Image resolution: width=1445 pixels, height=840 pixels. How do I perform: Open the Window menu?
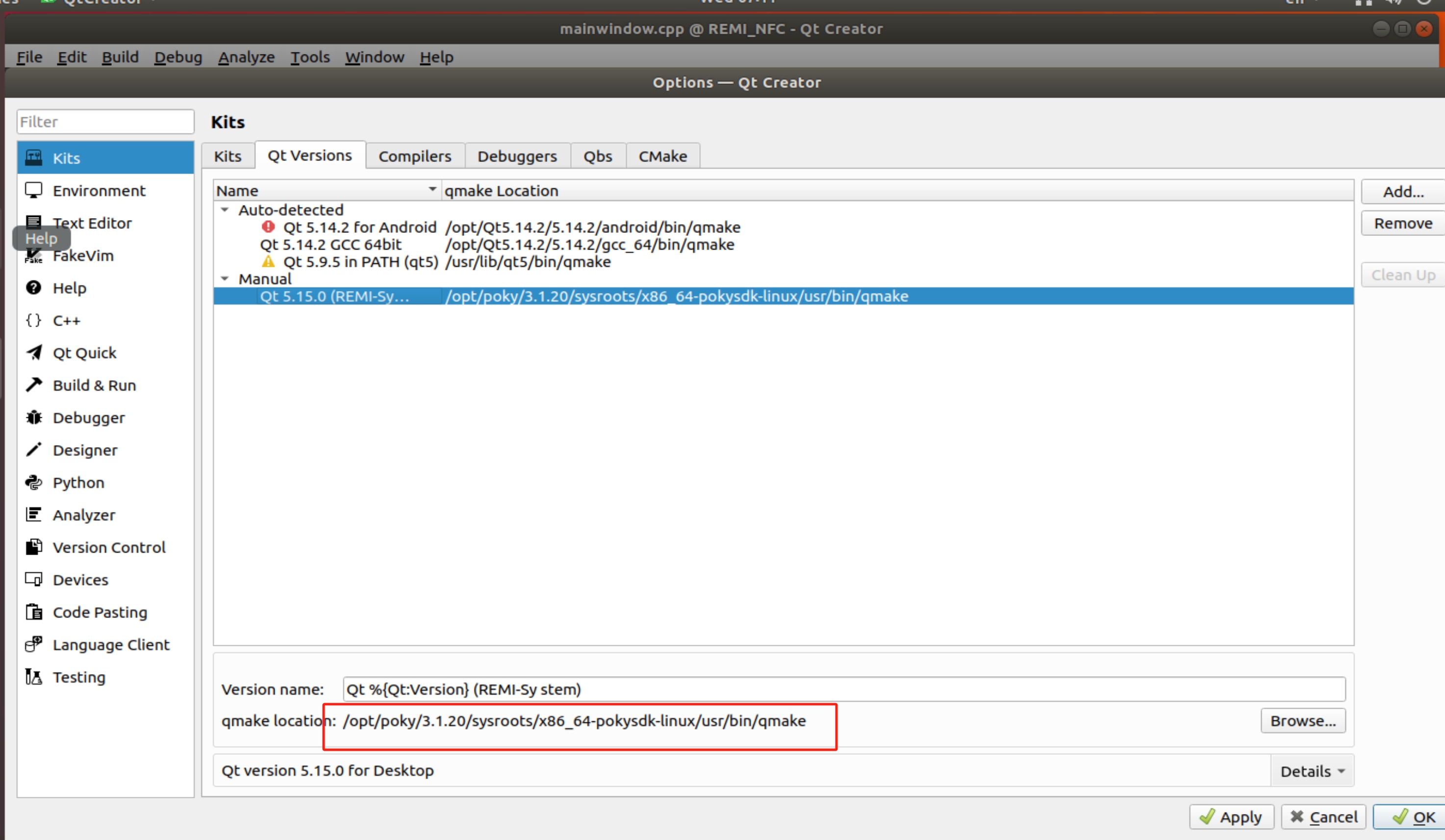tap(375, 57)
